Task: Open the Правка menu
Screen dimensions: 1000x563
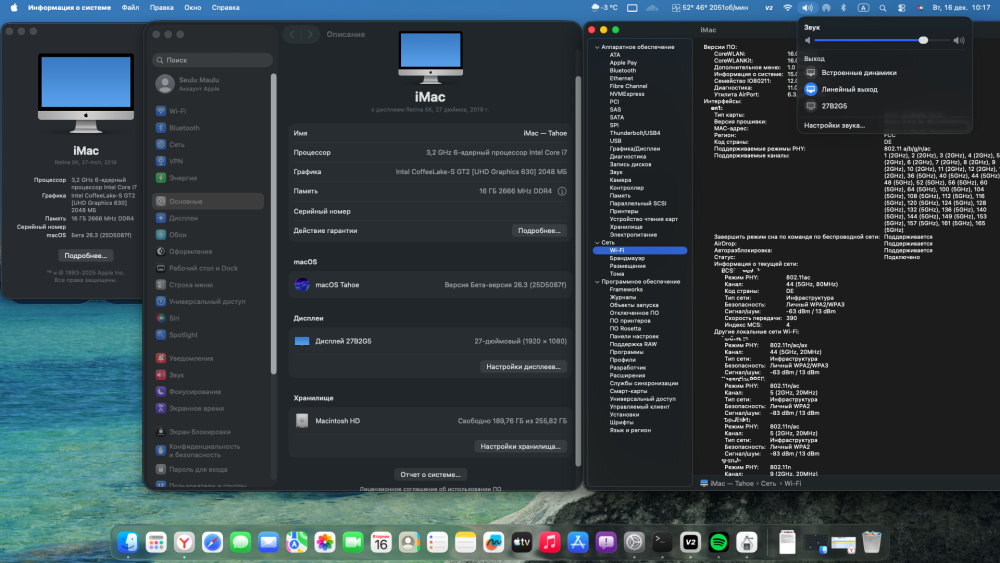Action: click(x=161, y=8)
